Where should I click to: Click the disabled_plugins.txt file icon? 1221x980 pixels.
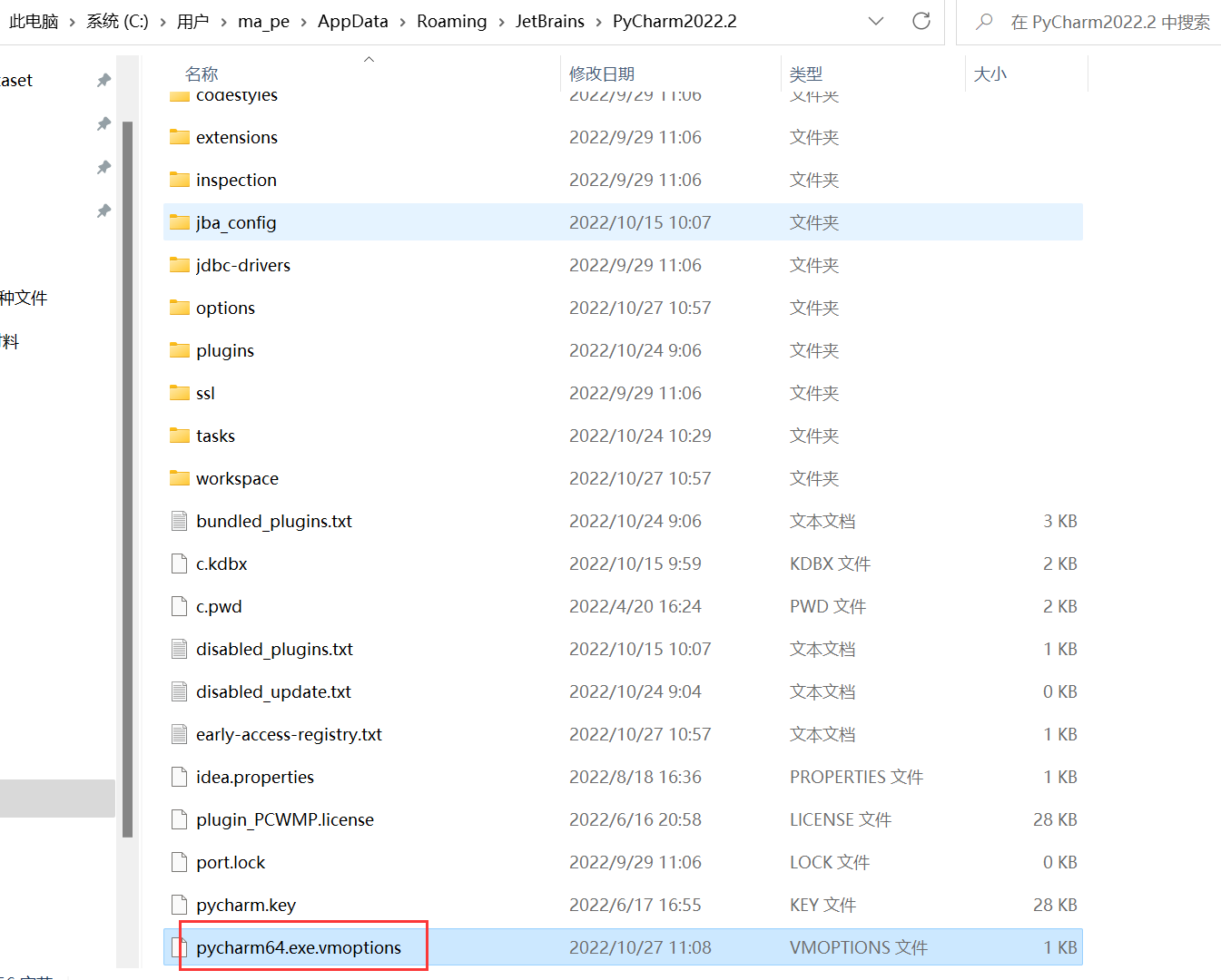point(180,649)
